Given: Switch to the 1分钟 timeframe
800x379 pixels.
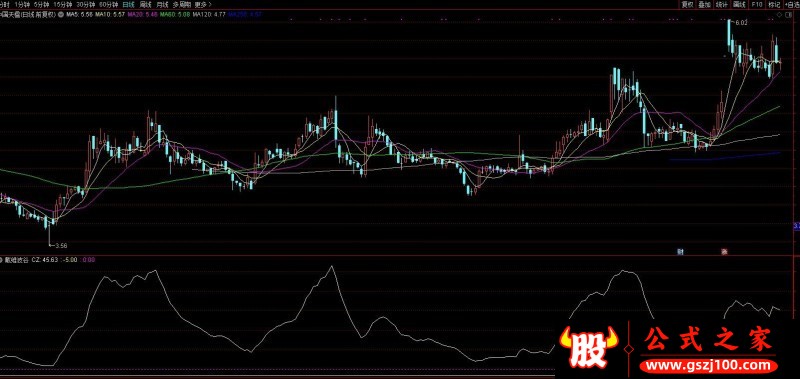Looking at the screenshot, I should 22,4.
